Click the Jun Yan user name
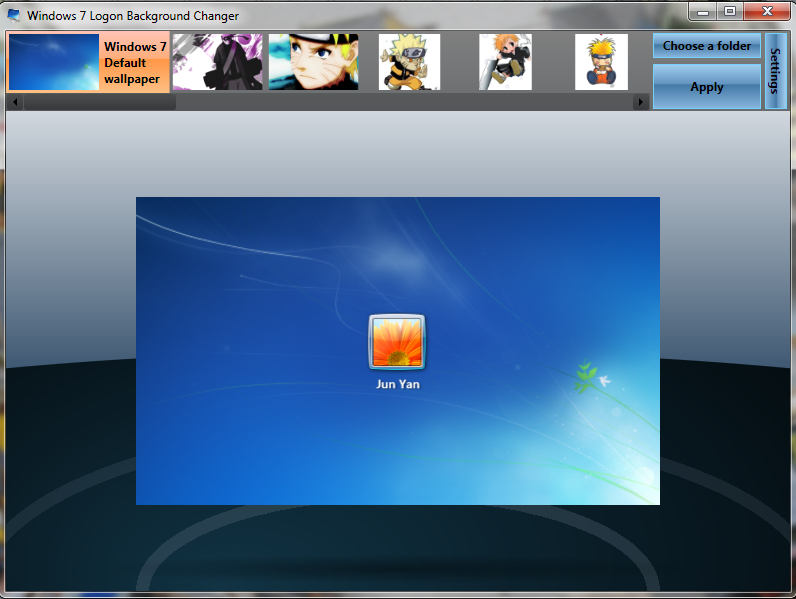The height and width of the screenshot is (599, 796). 398,384
